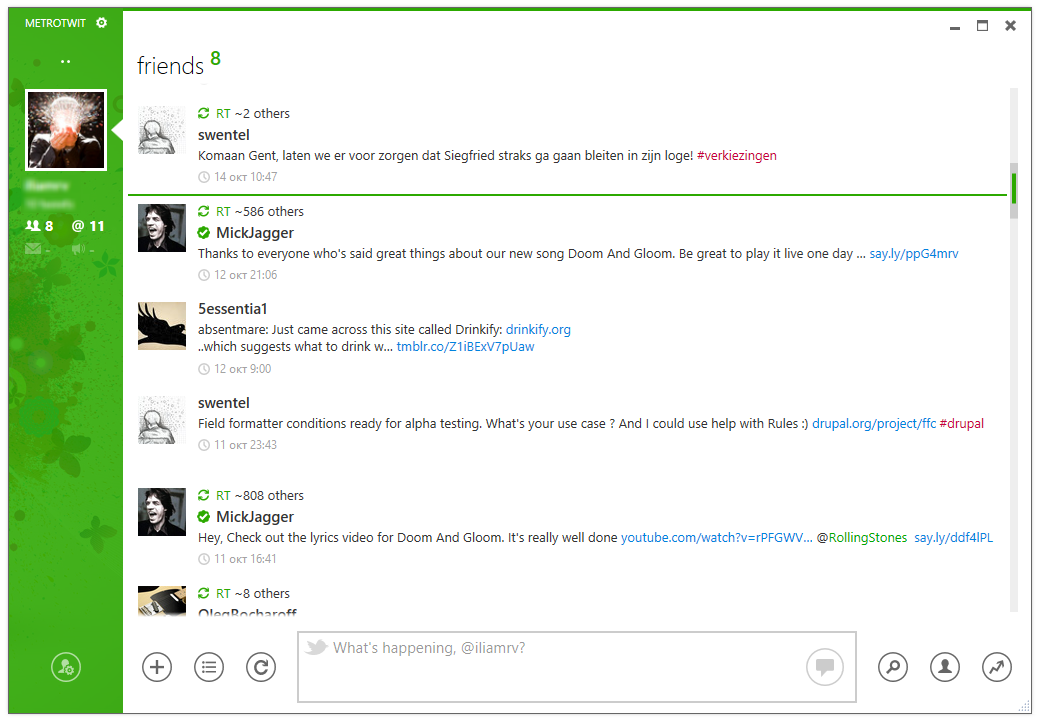Open MickJagger's avatar on Doom And Gloom tweet
This screenshot has height=727, width=1041.
coord(162,228)
